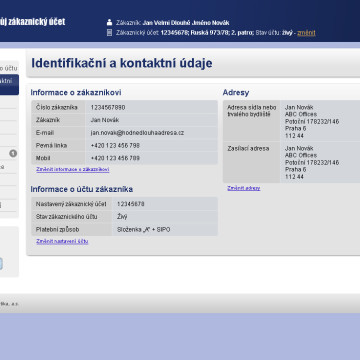This screenshot has width=360, height=360.
Task: Click the customer account building icon
Action: (x=109, y=33)
